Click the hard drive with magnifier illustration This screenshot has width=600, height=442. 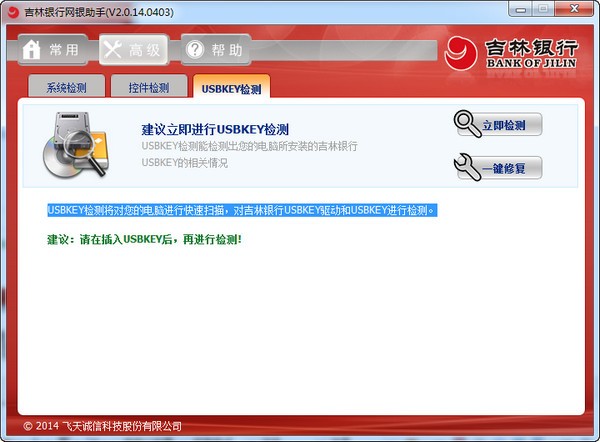pyautogui.click(x=75, y=145)
